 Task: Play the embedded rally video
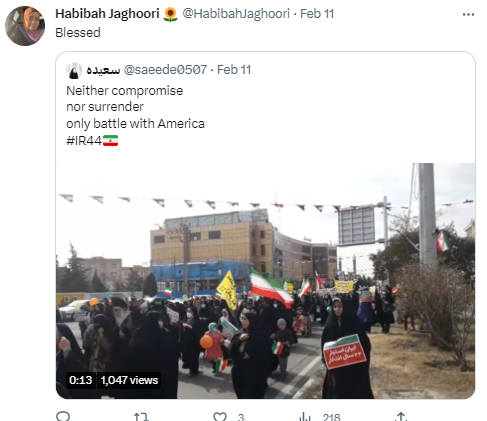265,281
